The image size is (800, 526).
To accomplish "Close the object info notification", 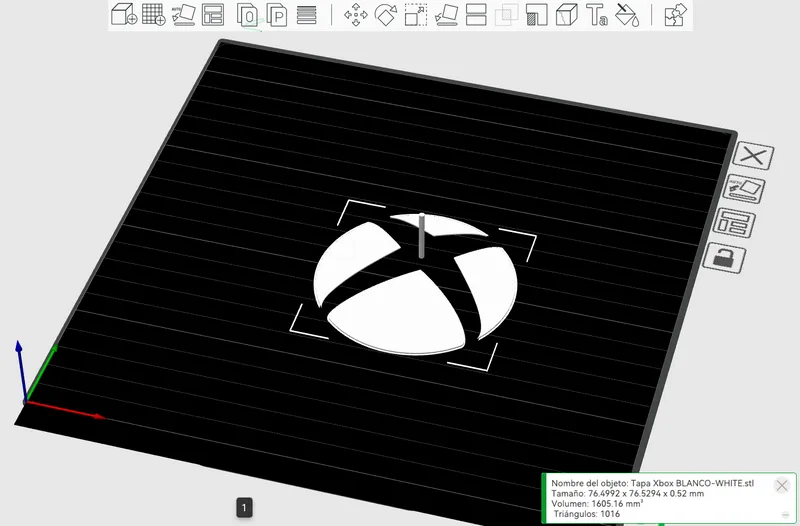I will 782,485.
